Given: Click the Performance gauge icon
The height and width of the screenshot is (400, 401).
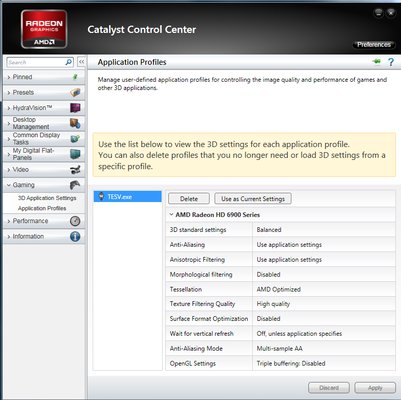Looking at the screenshot, I should click(75, 221).
